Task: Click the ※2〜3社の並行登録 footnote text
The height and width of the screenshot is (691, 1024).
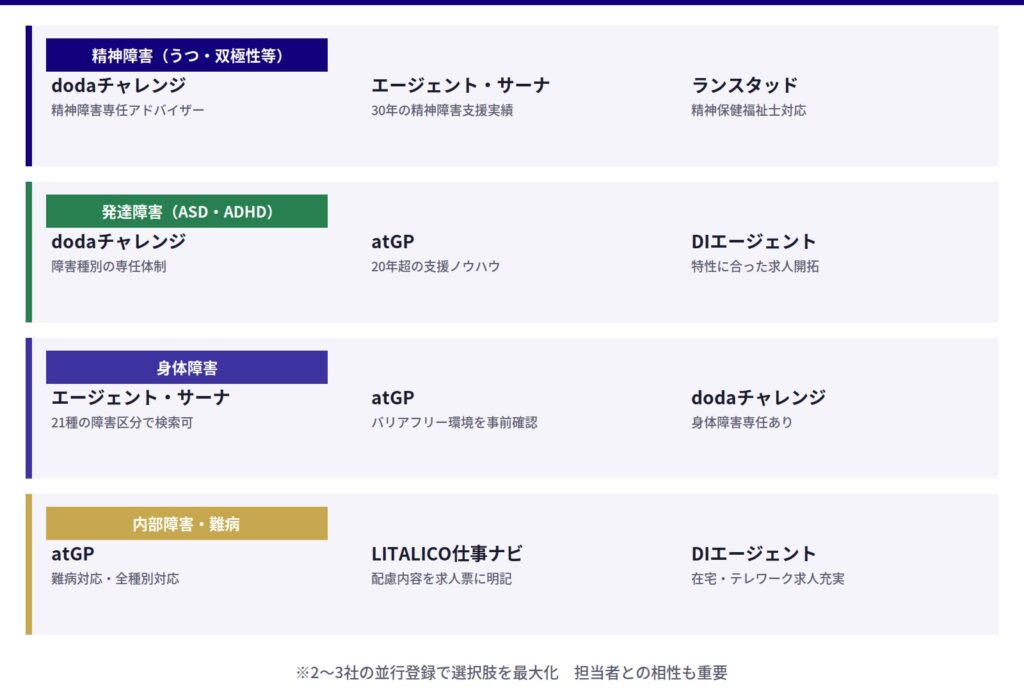Action: [x=511, y=672]
